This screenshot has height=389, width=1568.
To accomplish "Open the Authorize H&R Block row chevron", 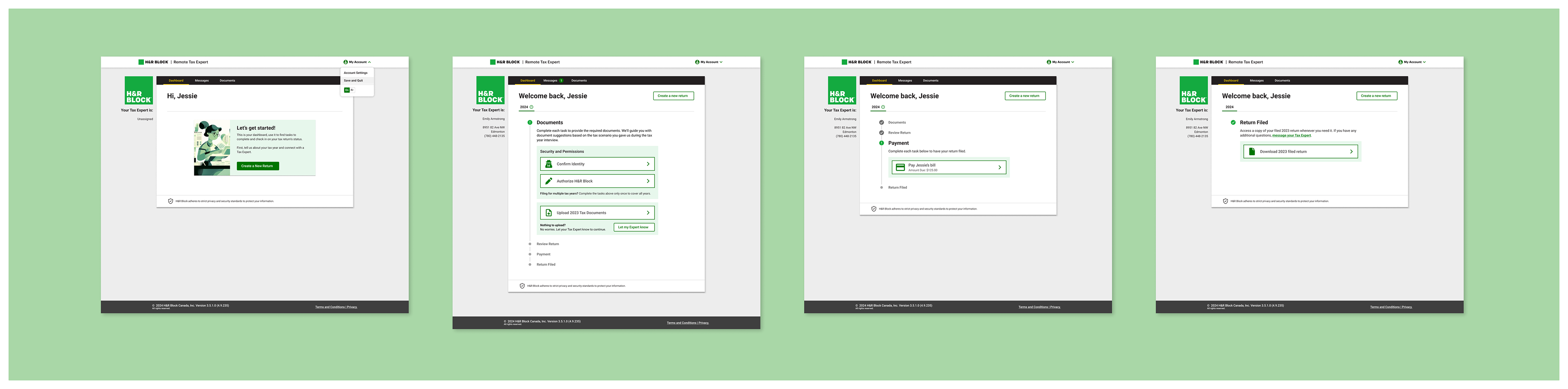I will (648, 181).
